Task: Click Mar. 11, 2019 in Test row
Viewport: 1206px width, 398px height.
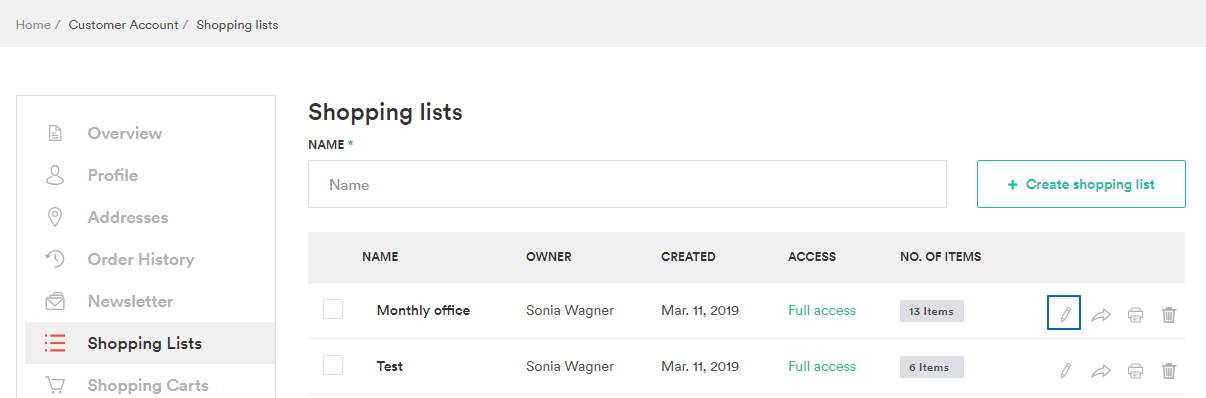Action: [700, 366]
